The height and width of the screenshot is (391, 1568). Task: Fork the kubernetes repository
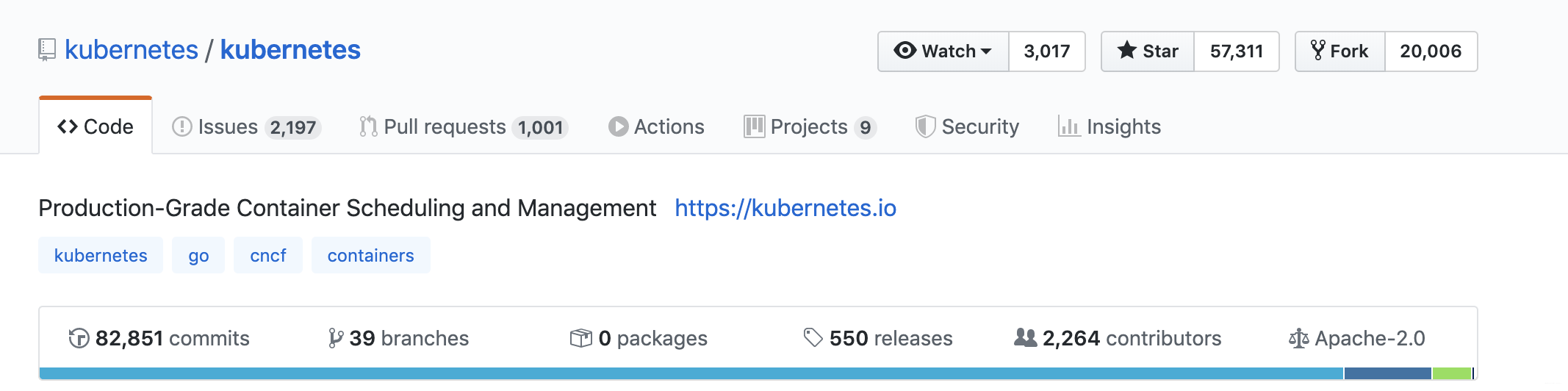[x=1340, y=51]
